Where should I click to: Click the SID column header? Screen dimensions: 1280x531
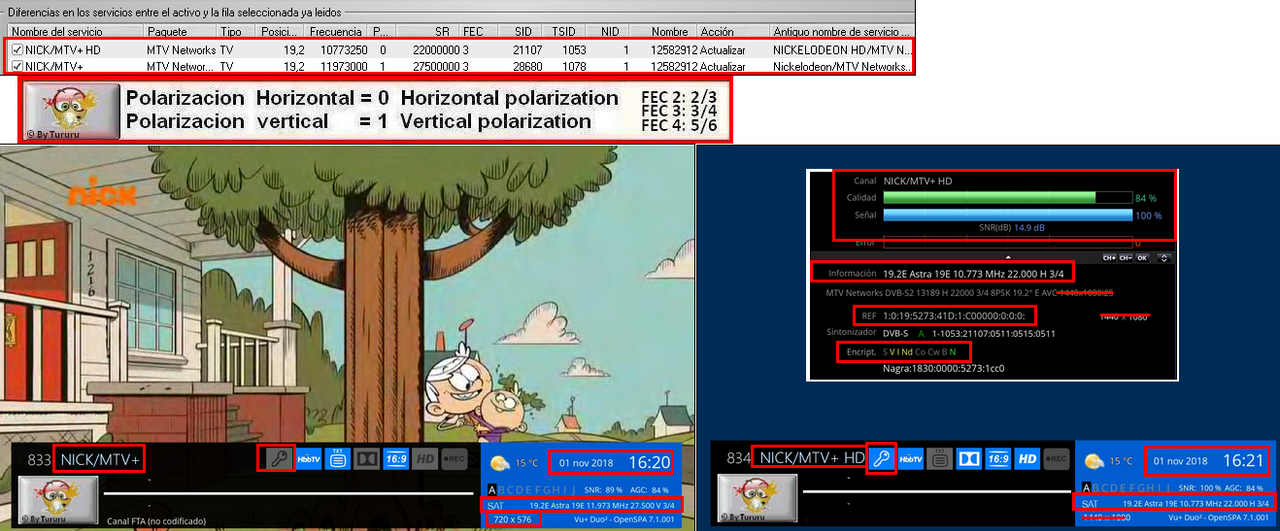520,32
